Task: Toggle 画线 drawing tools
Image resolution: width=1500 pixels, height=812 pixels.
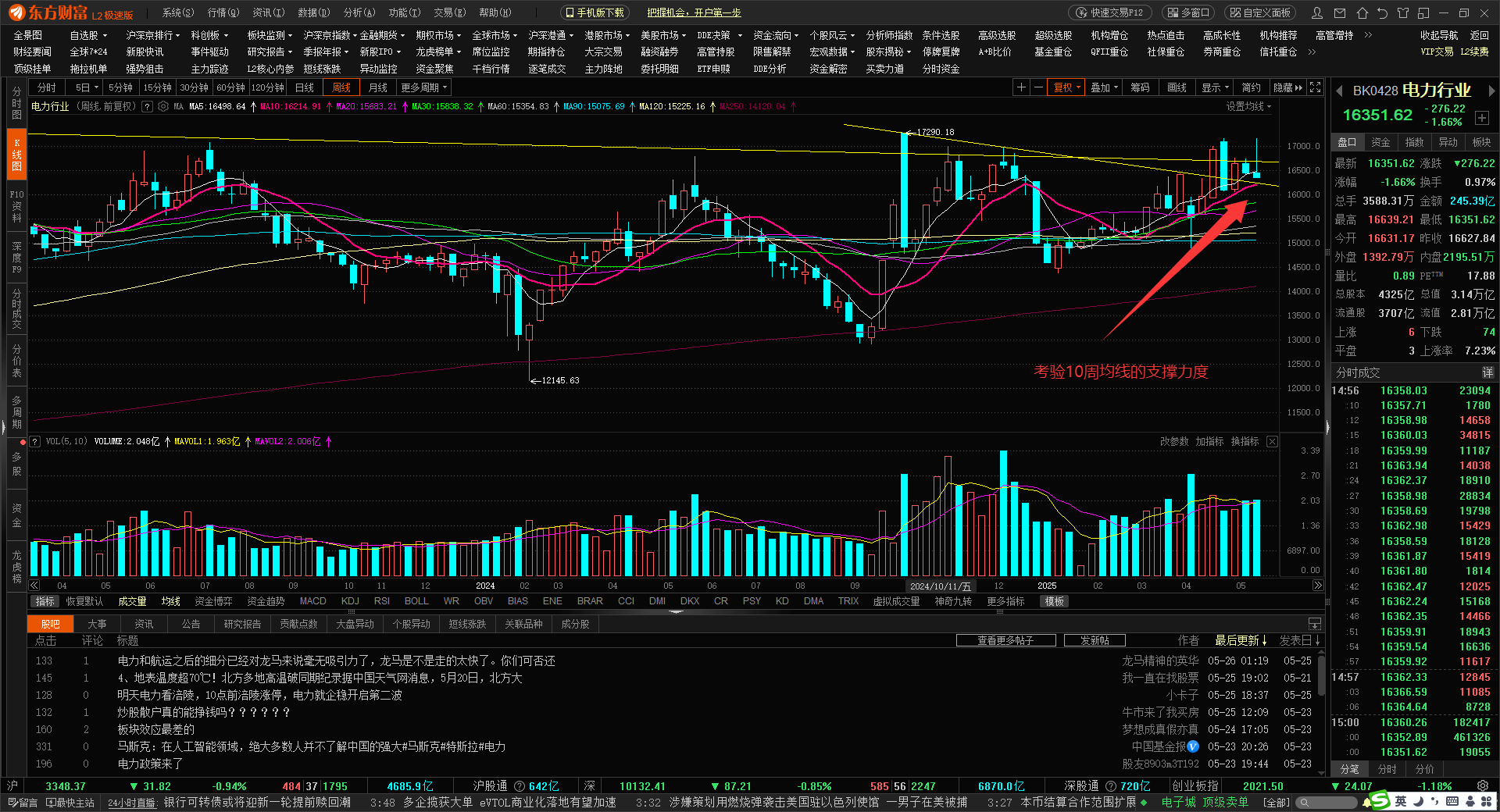Action: (1177, 87)
